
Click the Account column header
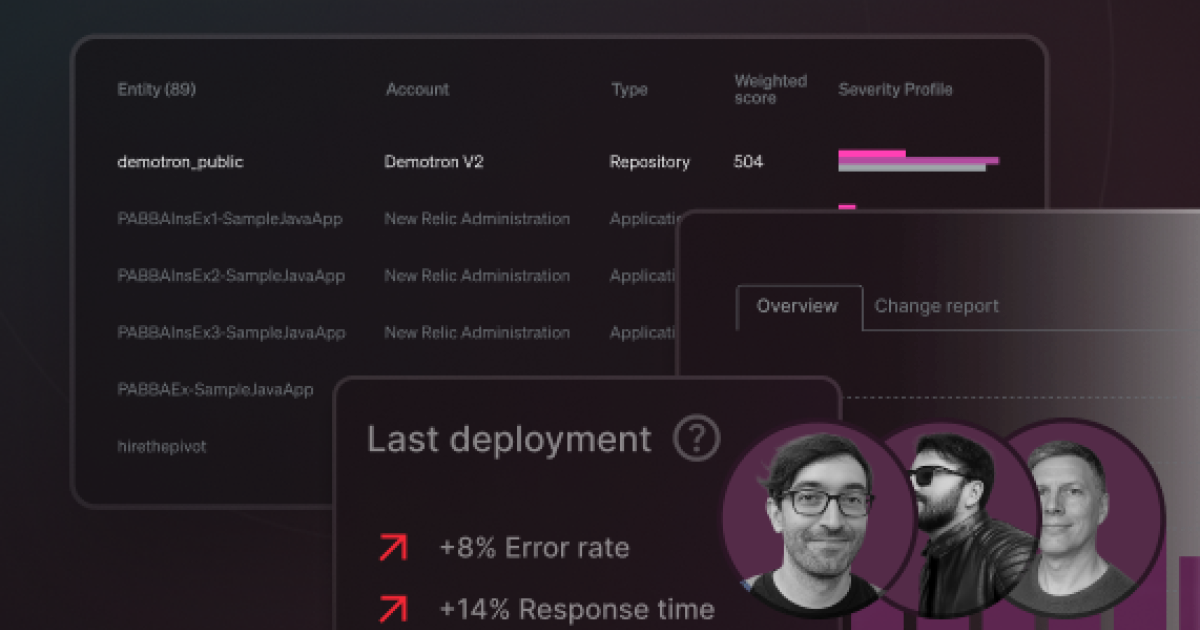point(417,89)
